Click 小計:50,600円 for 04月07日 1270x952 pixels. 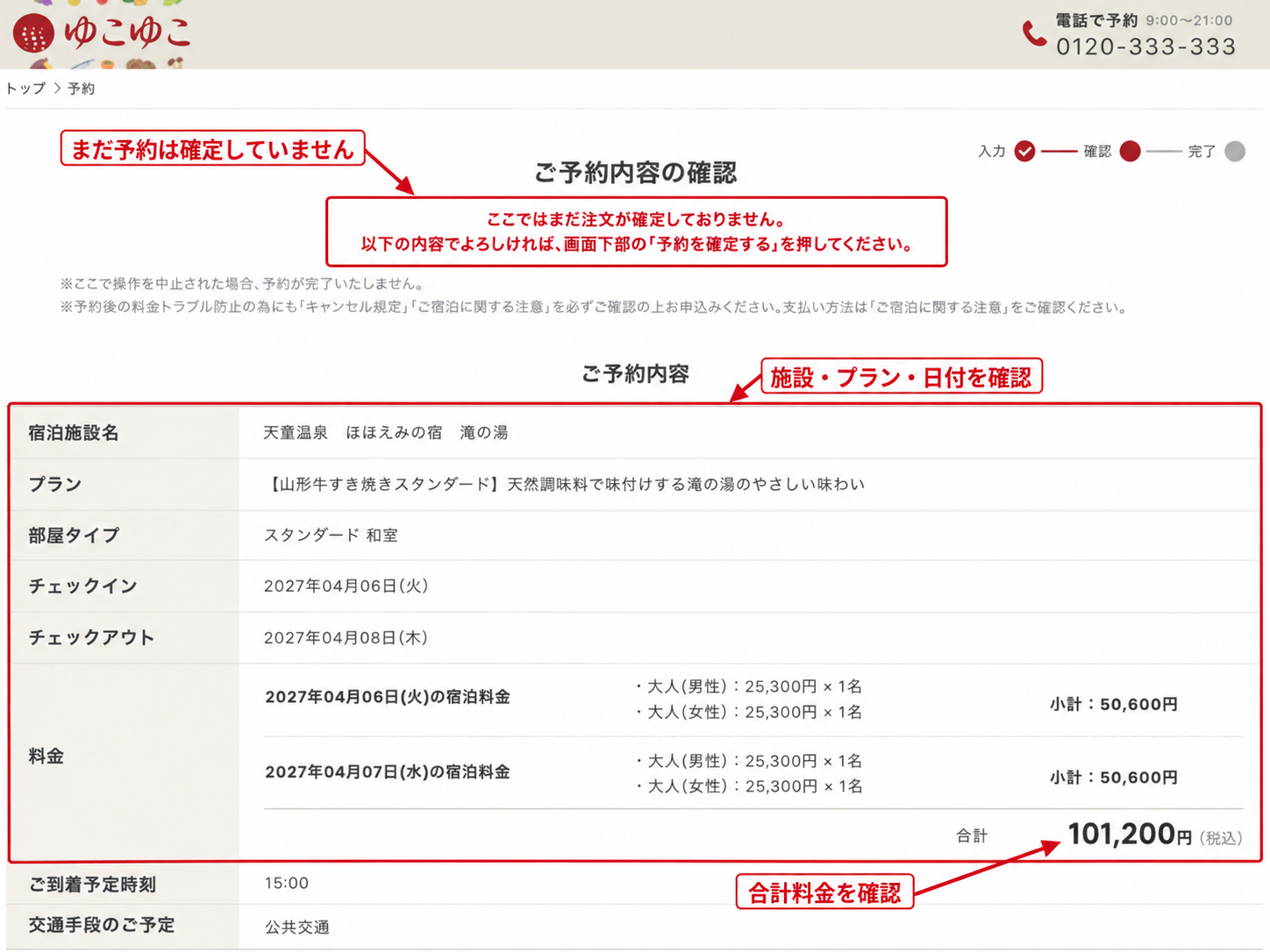pos(1114,778)
